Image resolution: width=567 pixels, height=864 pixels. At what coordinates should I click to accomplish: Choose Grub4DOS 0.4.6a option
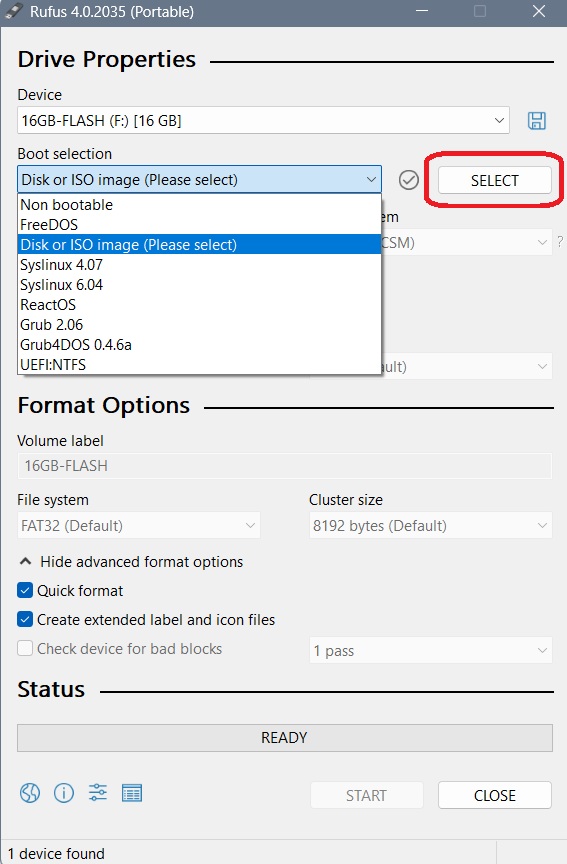(x=199, y=345)
